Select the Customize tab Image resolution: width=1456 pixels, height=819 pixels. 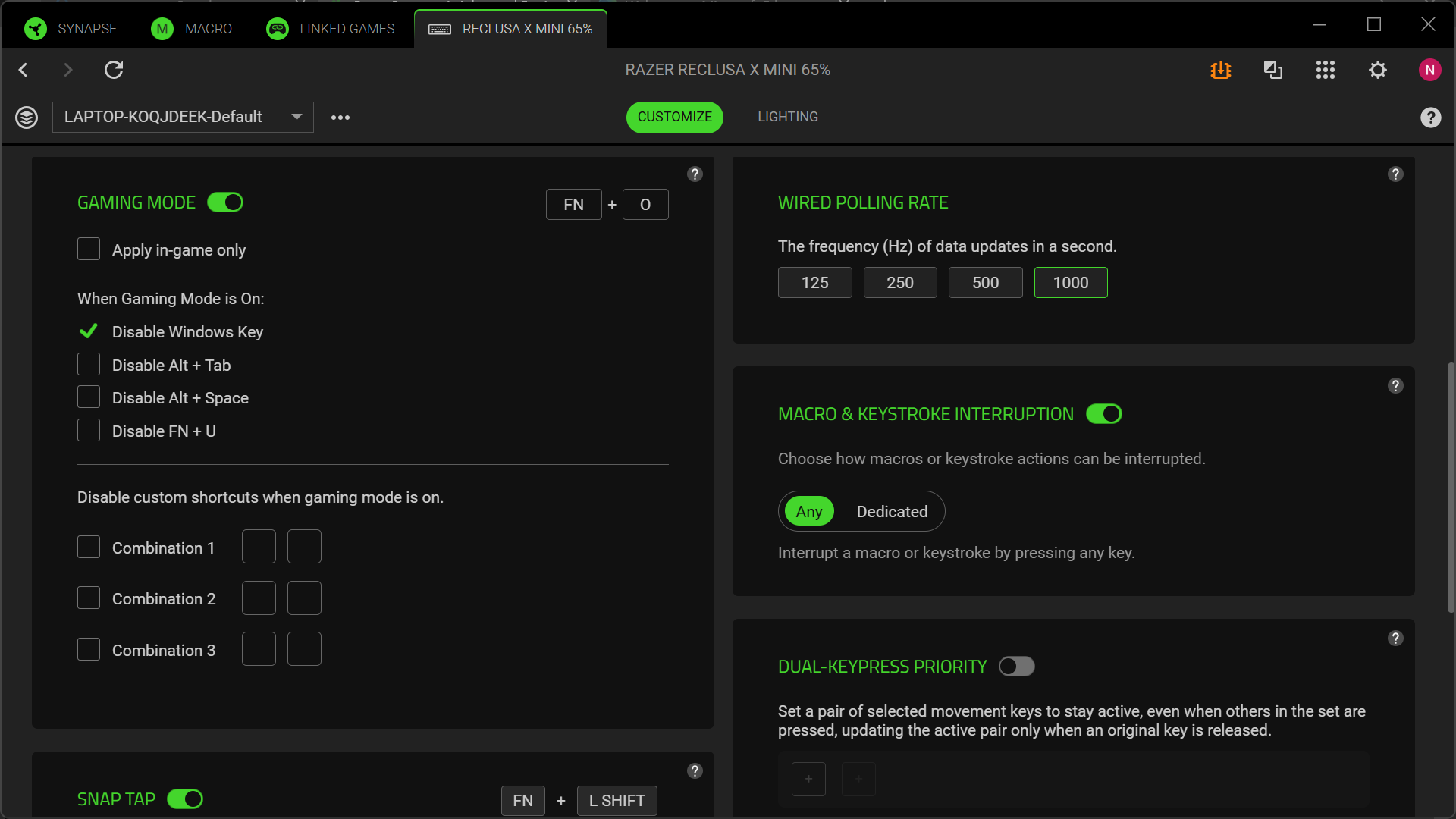click(x=675, y=117)
